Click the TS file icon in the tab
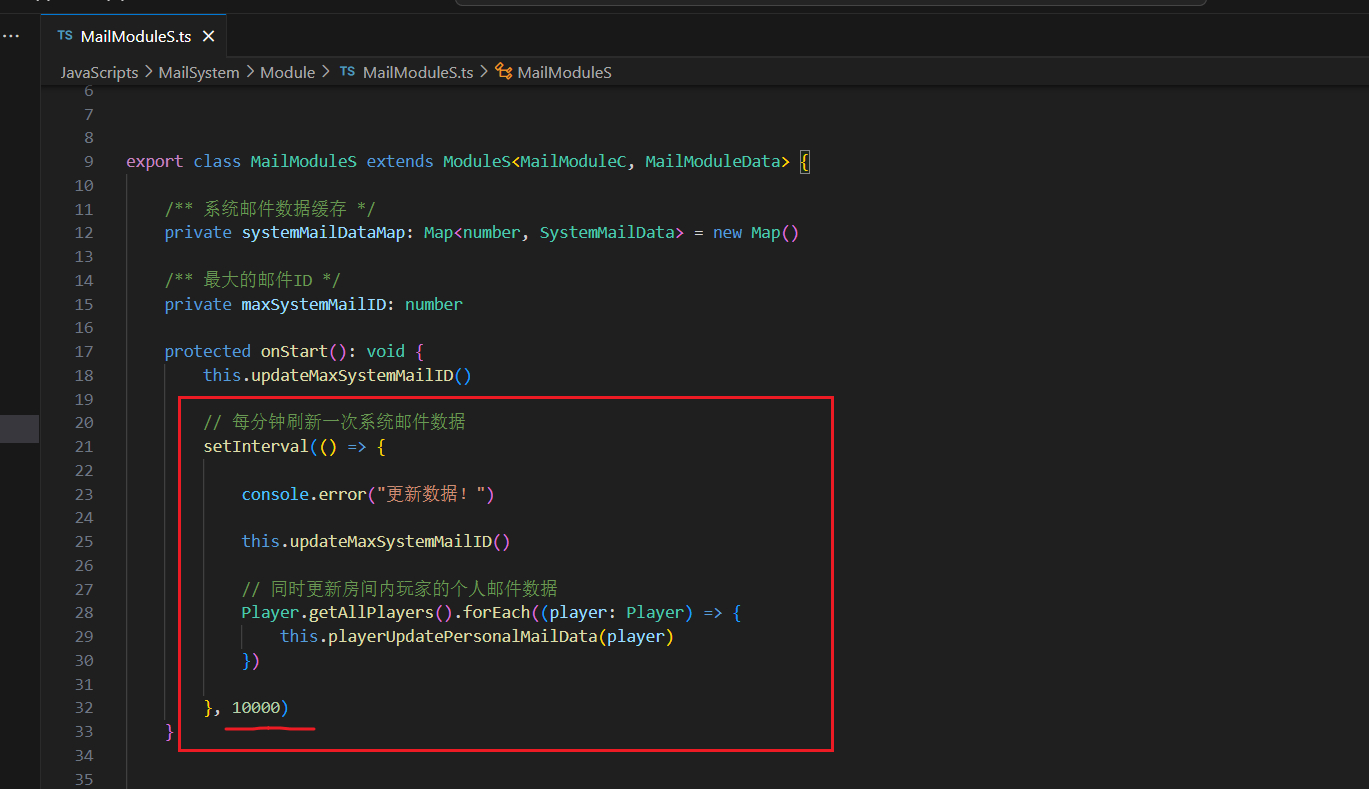Viewport: 1369px width, 789px height. [65, 36]
